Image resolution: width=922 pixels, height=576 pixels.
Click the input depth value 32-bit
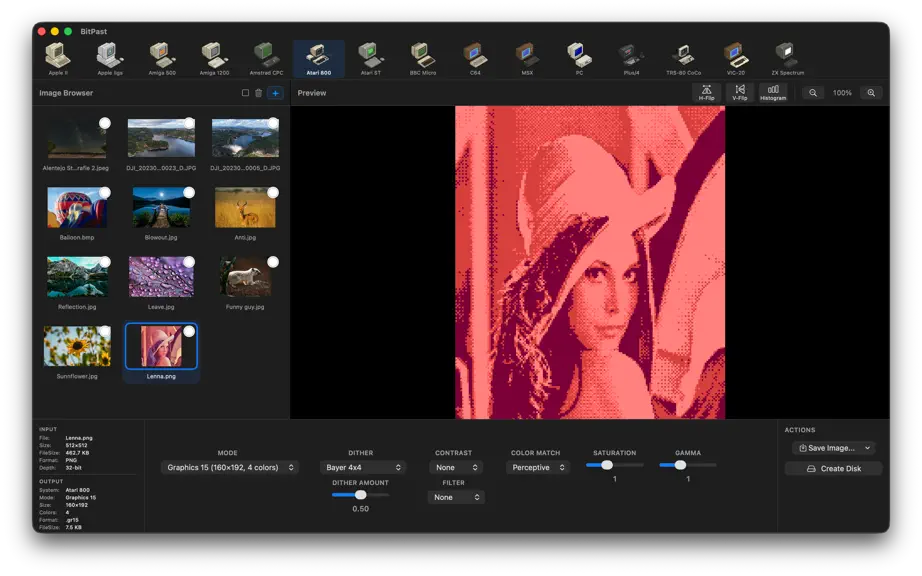74,468
